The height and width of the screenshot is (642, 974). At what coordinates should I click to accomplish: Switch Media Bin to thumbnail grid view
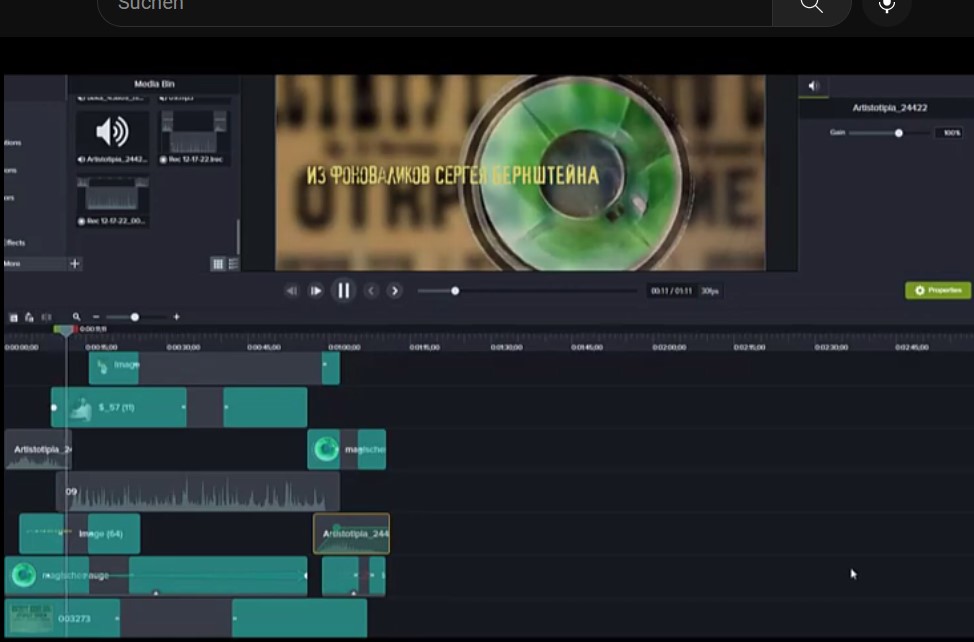(x=217, y=264)
